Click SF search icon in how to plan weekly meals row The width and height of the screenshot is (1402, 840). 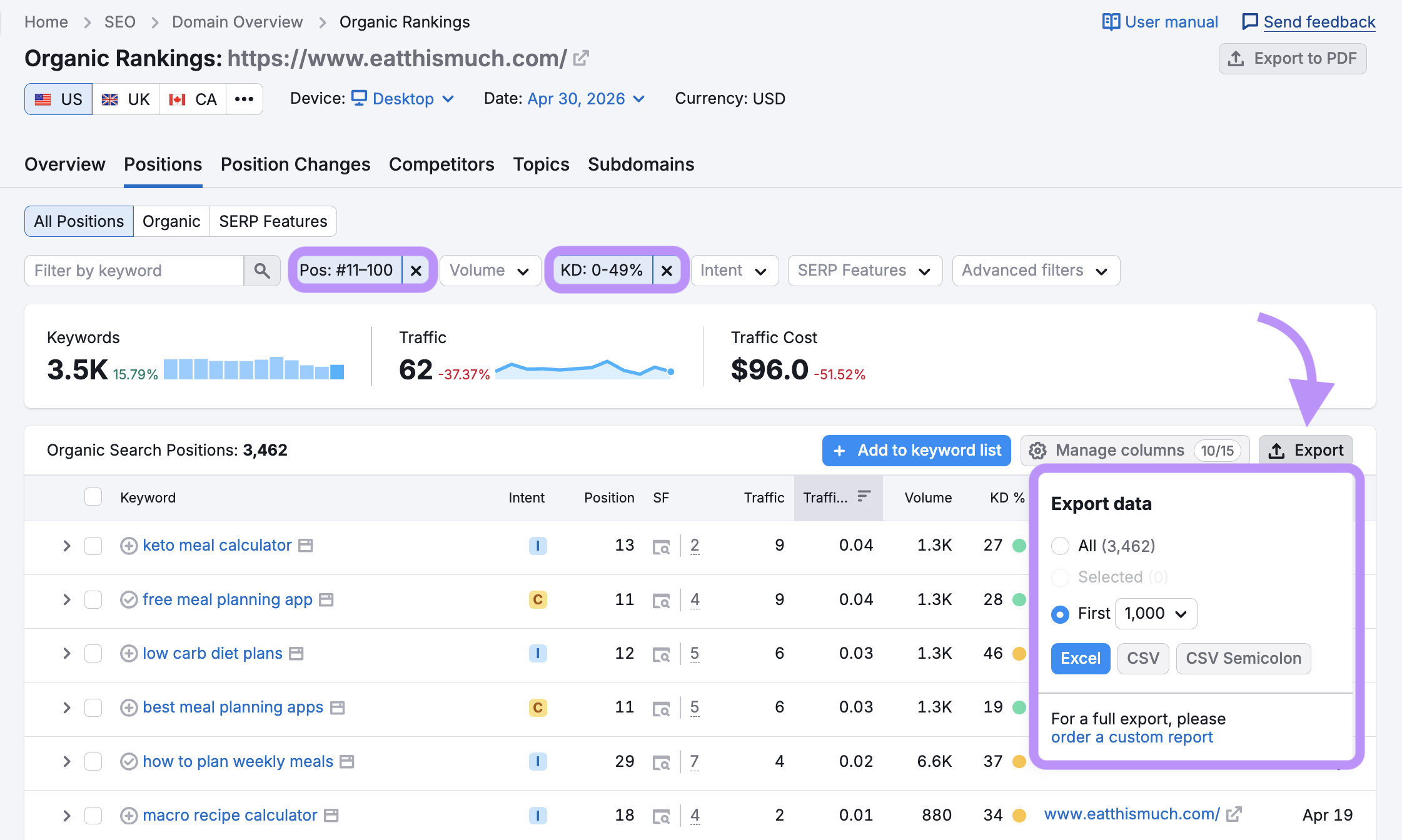click(x=661, y=762)
